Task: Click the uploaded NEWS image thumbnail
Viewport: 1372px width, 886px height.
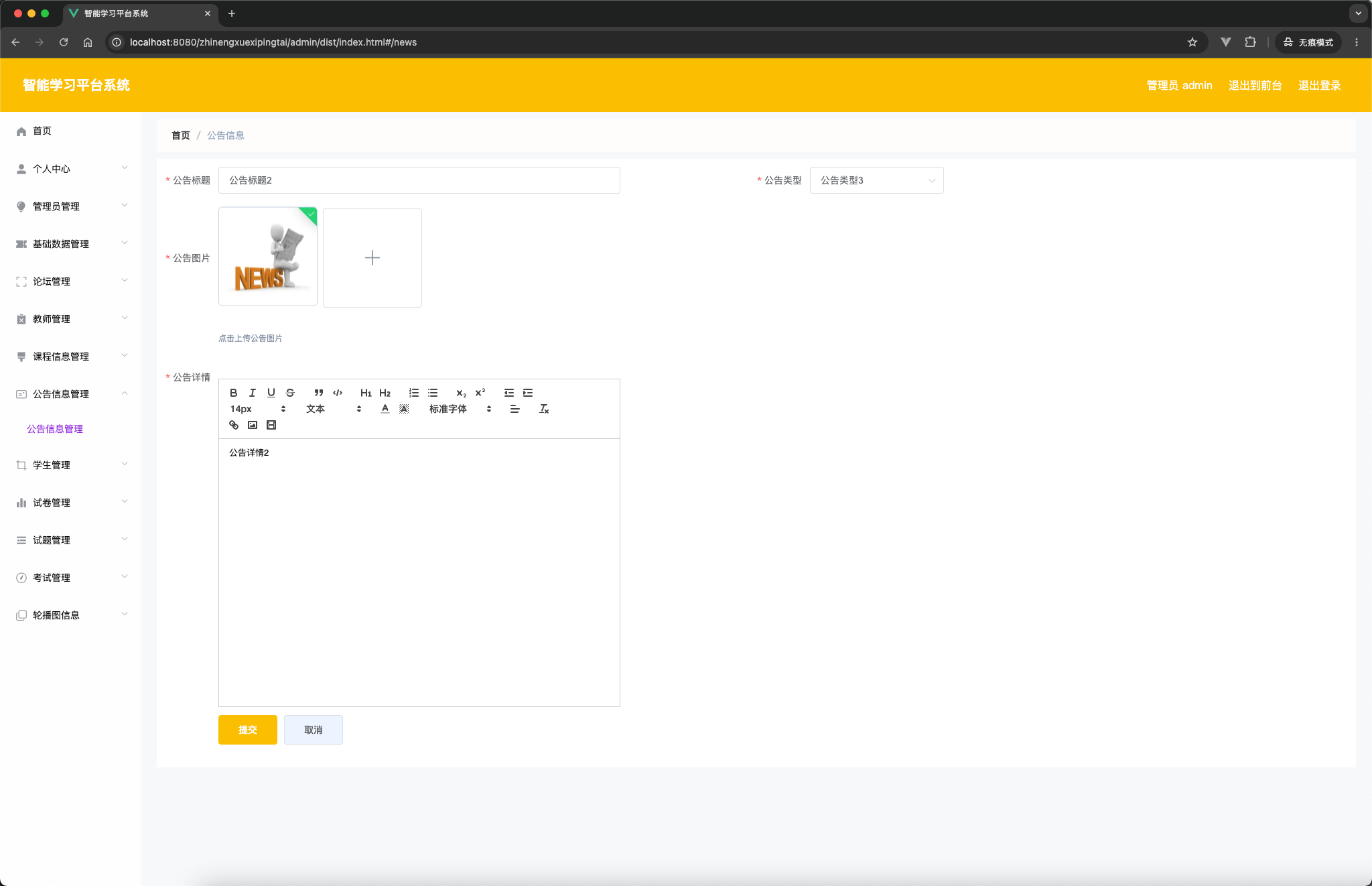Action: (268, 256)
